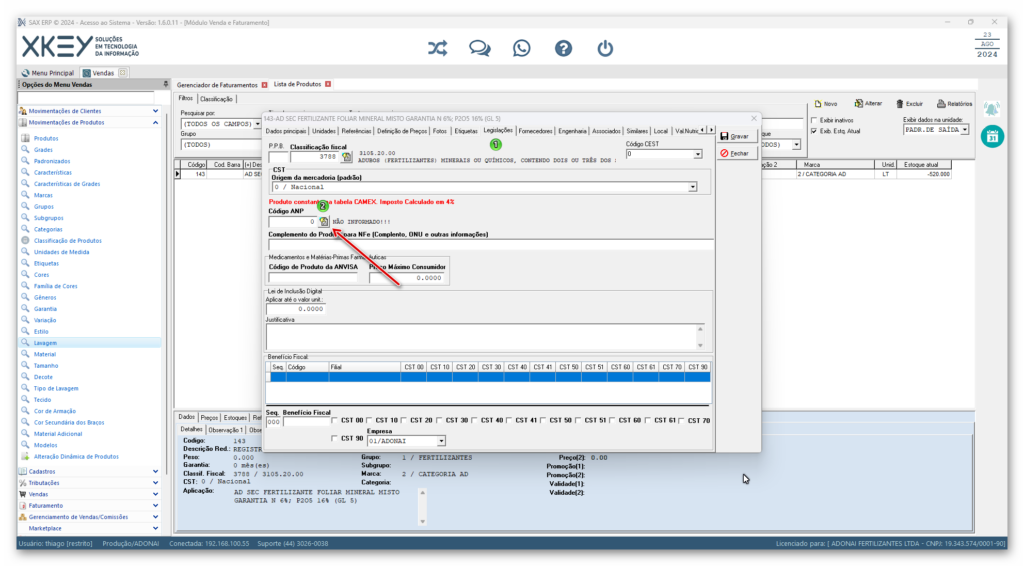The image size is (1024, 566).
Task: Open the Código CEST dropdown
Action: pos(697,155)
